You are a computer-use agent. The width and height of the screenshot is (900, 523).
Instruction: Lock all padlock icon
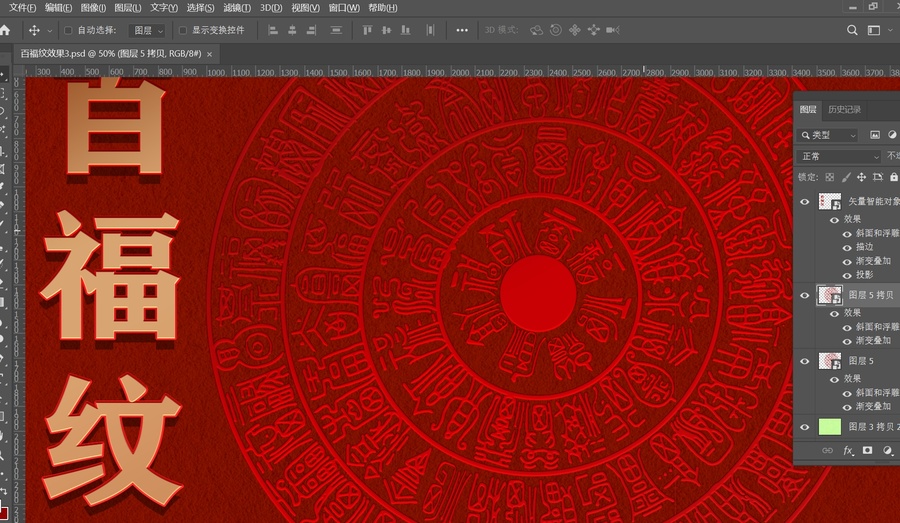[894, 177]
